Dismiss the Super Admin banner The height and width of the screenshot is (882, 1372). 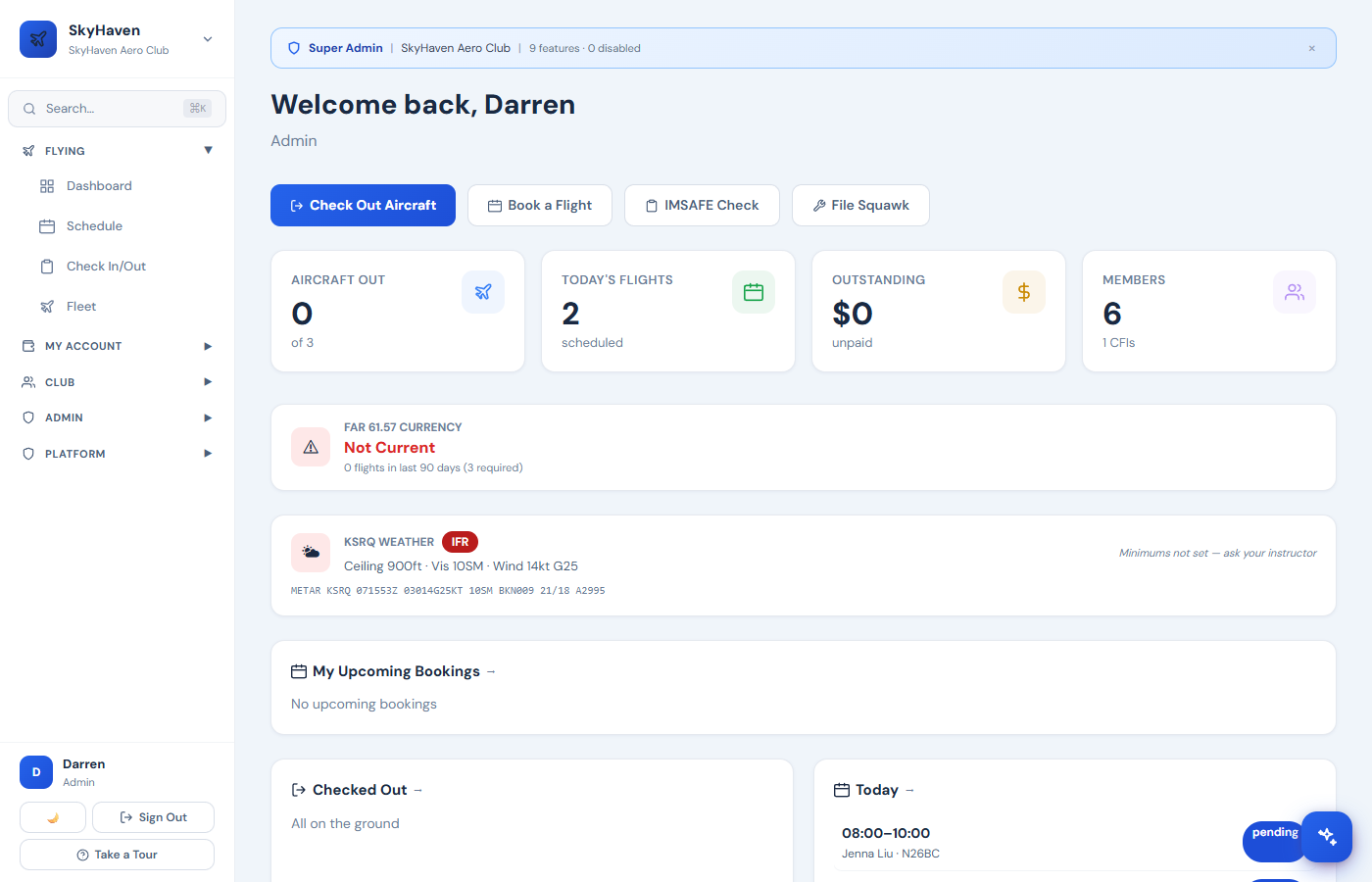click(1311, 47)
